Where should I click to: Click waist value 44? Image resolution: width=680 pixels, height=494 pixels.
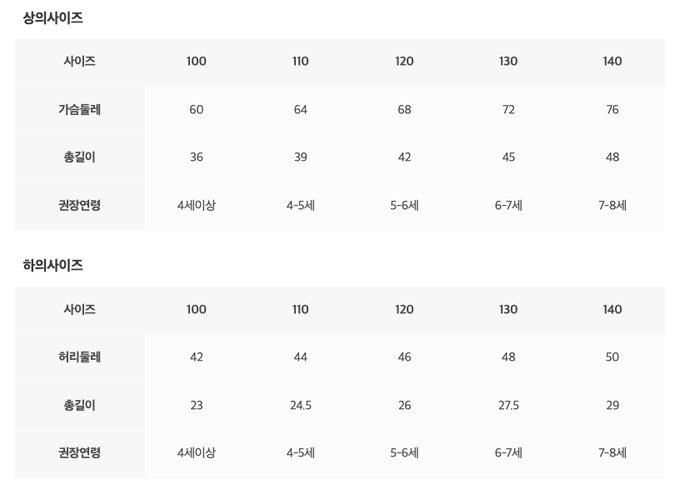tap(300, 357)
